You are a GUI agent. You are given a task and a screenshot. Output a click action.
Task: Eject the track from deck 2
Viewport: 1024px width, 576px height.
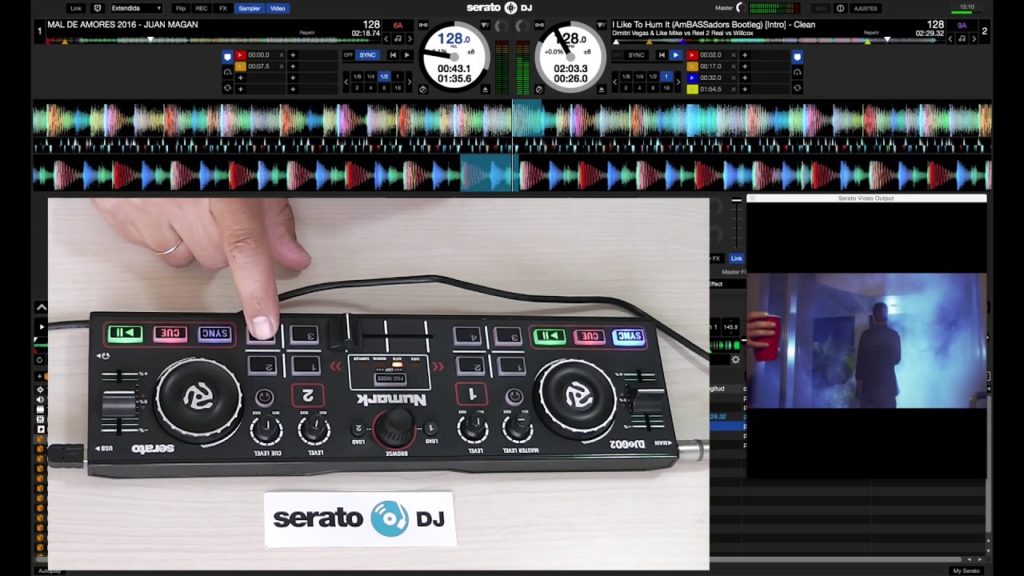601,89
